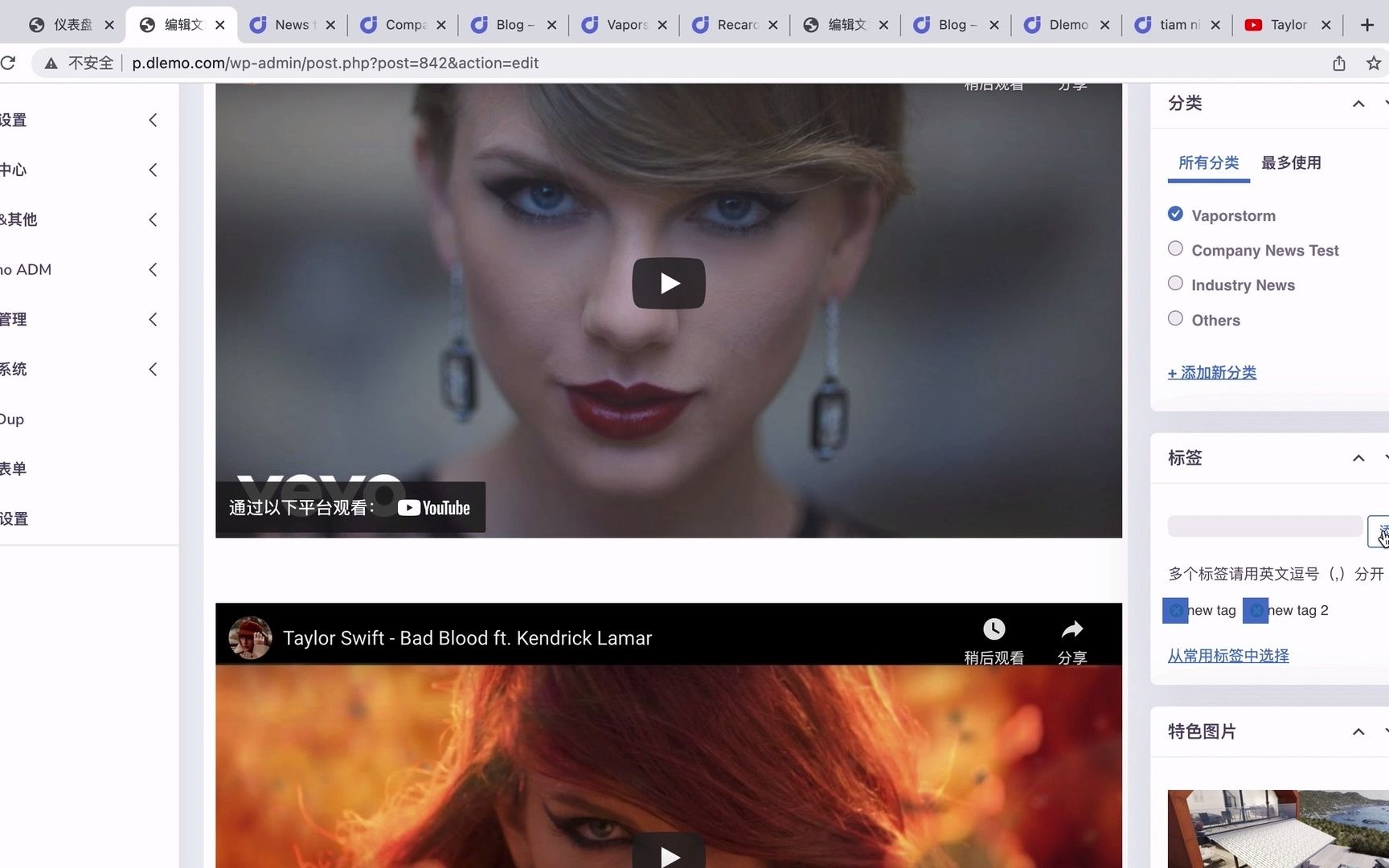Open video on YouTube logo link
1389x868 pixels.
(x=434, y=508)
